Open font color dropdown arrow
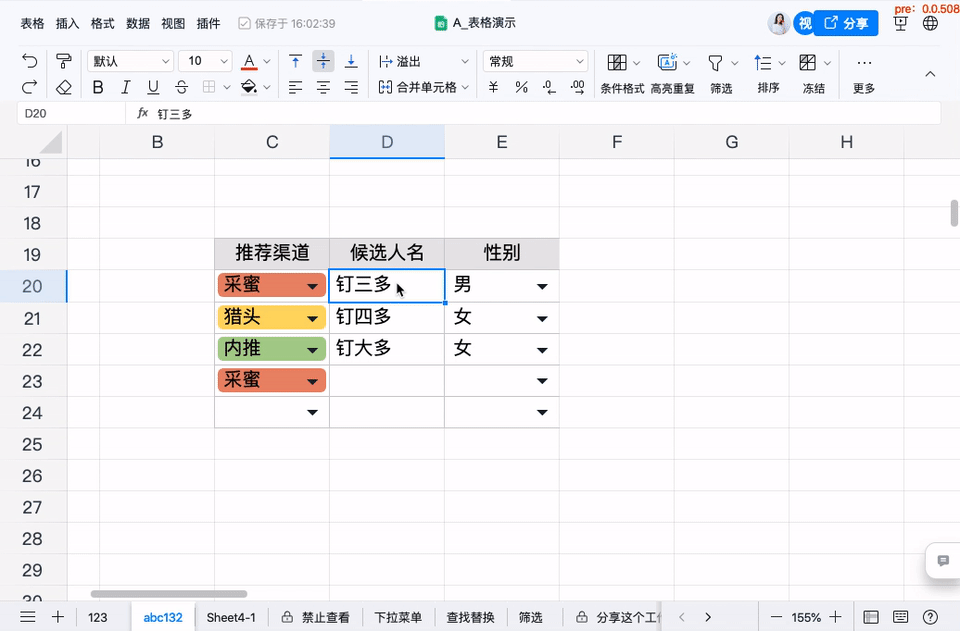This screenshot has width=960, height=631. pyautogui.click(x=267, y=61)
